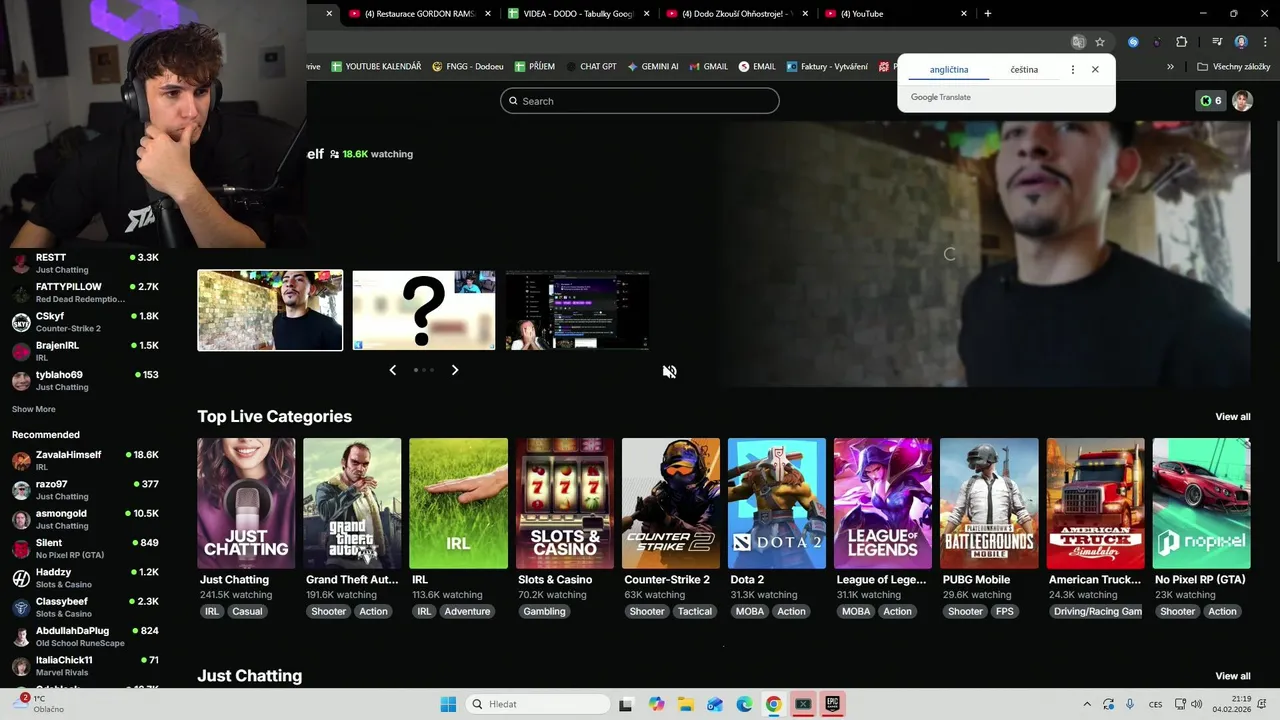Viewport: 1280px width, 720px height.
Task: Open a new browser tab with plus
Action: click(988, 14)
